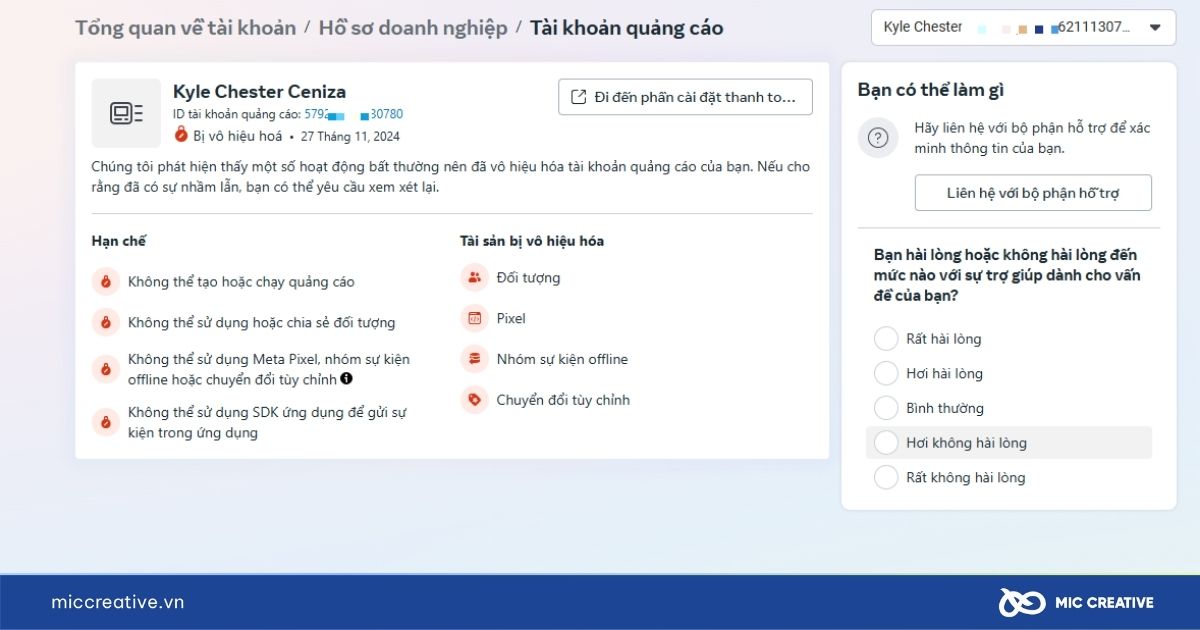The height and width of the screenshot is (630, 1200).
Task: Click the Pixel code icon
Action: (474, 318)
